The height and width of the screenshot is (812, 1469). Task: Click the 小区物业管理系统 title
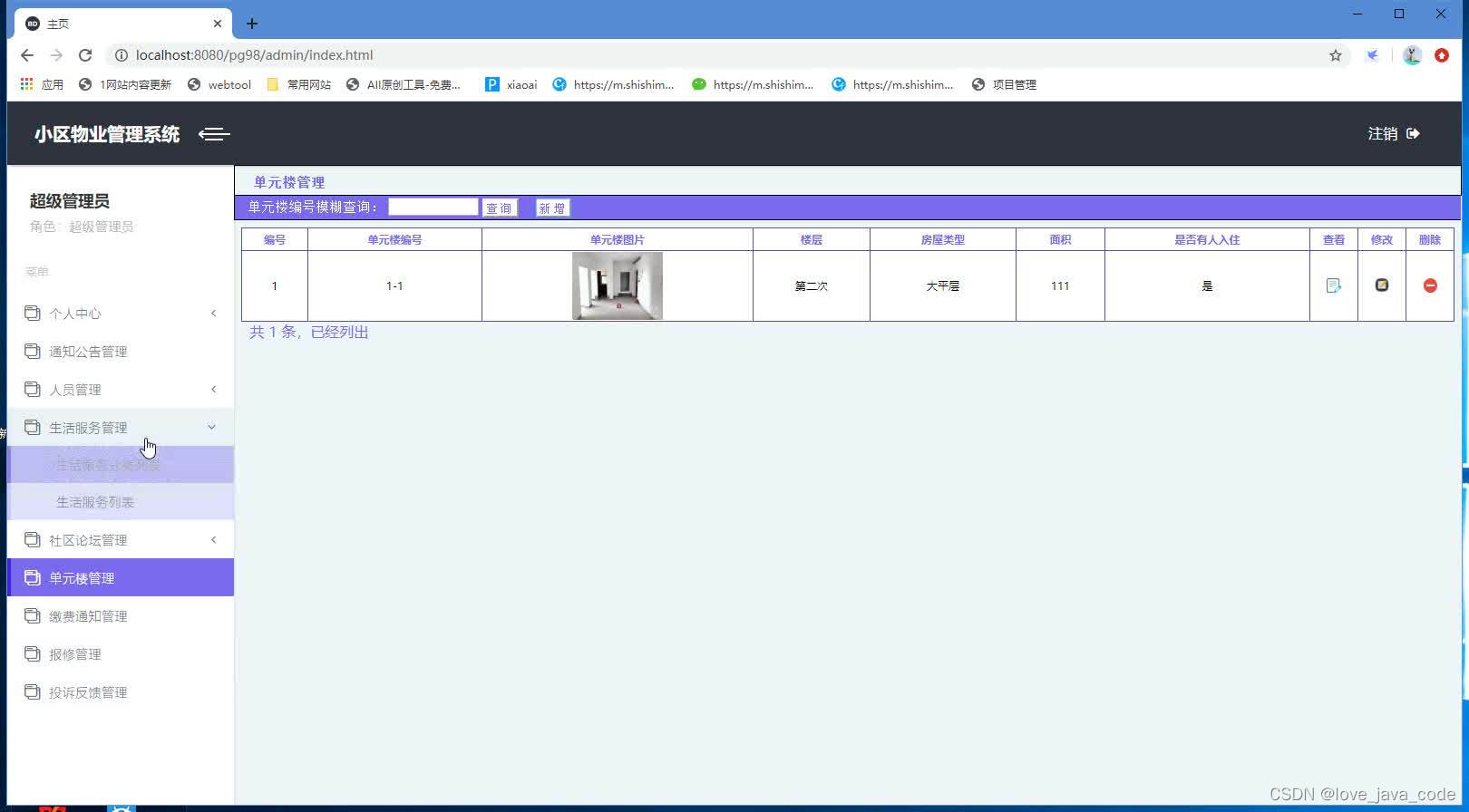pos(107,134)
